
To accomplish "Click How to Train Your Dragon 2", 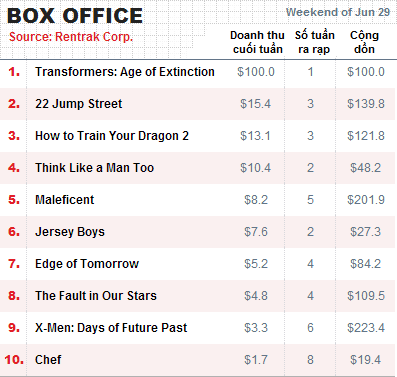I will pos(112,136).
